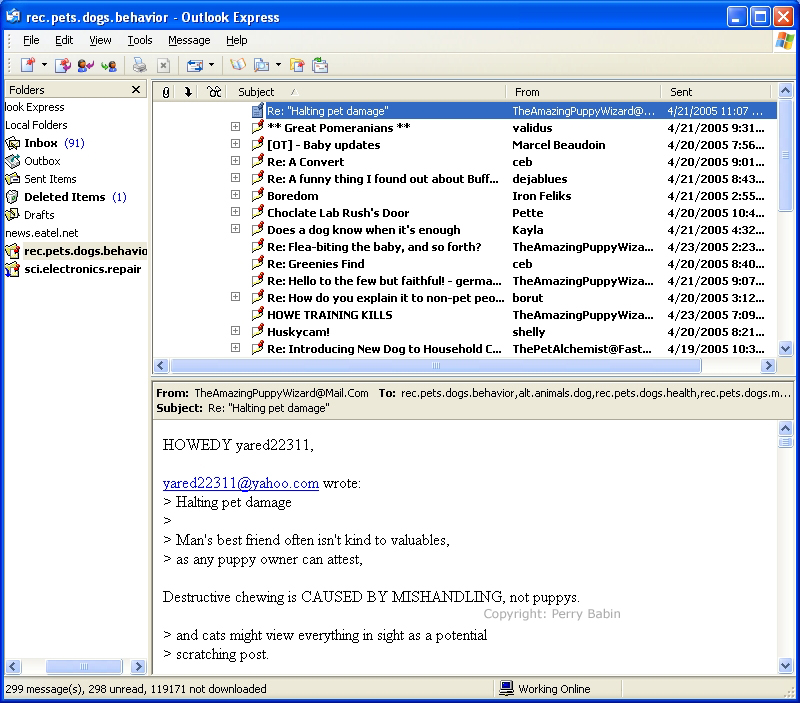Viewport: 800px width, 703px height.
Task: Open the File menu
Action: [31, 40]
